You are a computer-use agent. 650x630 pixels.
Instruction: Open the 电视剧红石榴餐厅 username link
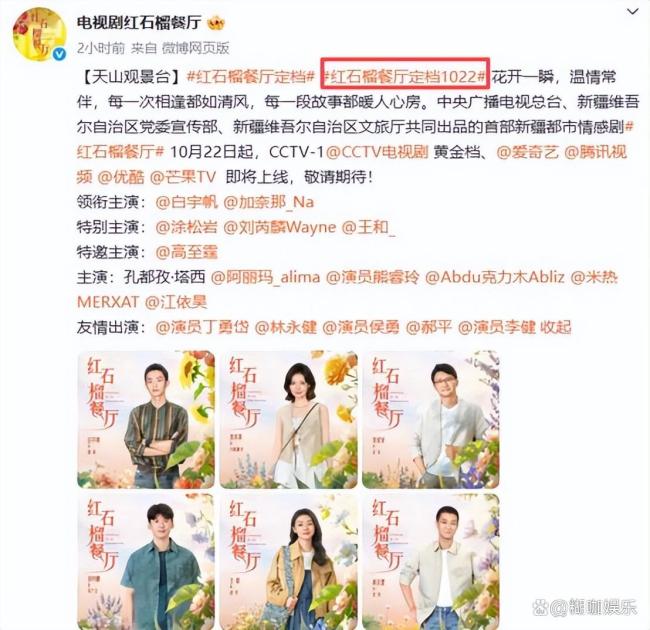(x=139, y=22)
